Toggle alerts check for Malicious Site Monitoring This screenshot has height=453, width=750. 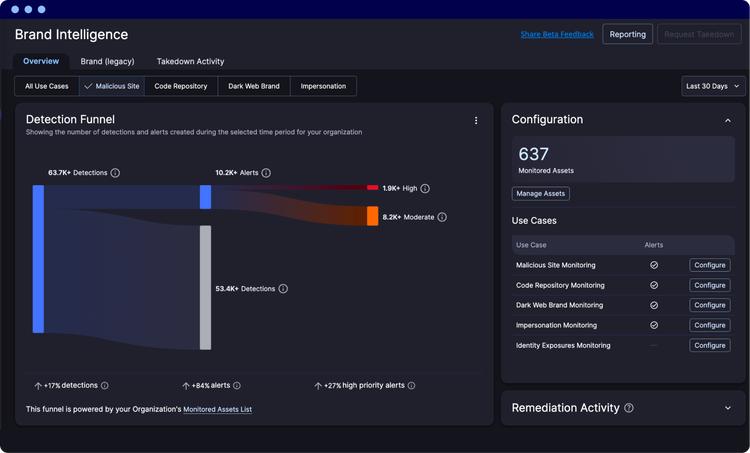click(654, 265)
